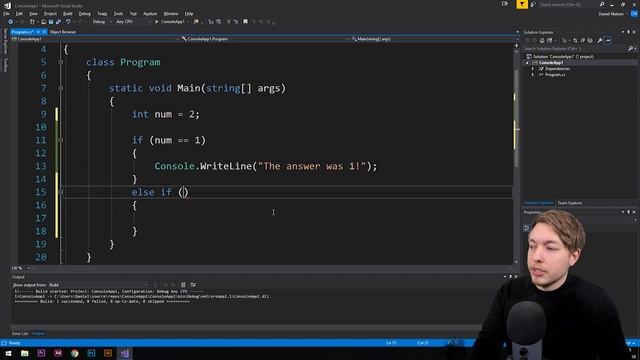640x360 pixels.
Task: Open the Window menu
Action: click(x=171, y=14)
